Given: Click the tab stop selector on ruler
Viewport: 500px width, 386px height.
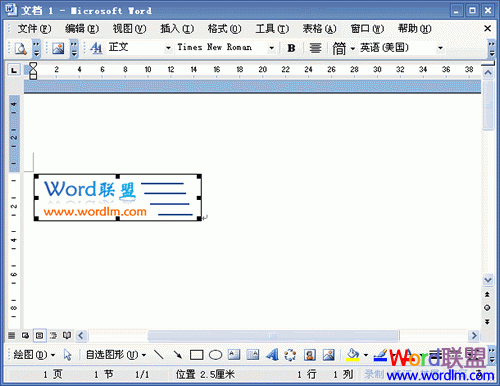Looking at the screenshot, I should point(14,70).
